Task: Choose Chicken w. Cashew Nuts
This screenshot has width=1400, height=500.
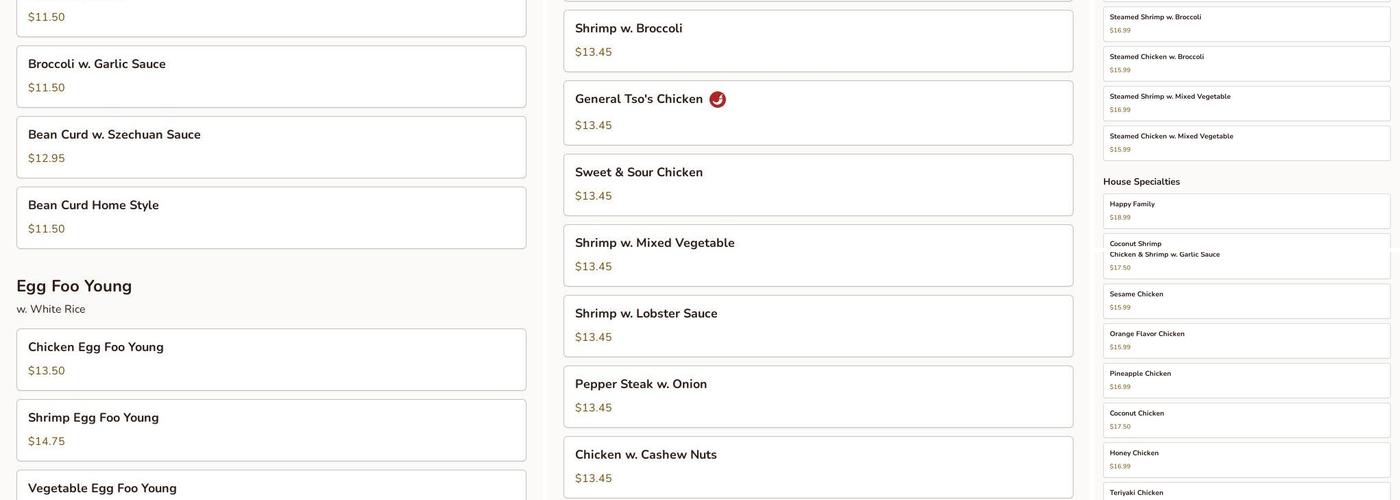Action: [x=818, y=467]
